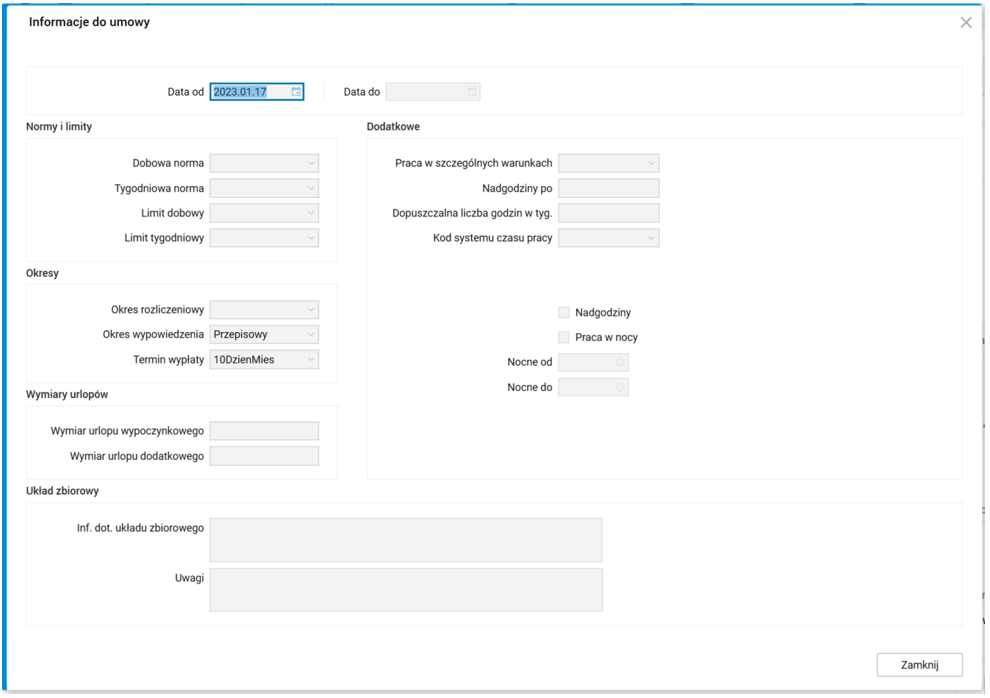This screenshot has height=698, width=990.
Task: Click the clock icon in Nocne do
Action: coord(620,387)
